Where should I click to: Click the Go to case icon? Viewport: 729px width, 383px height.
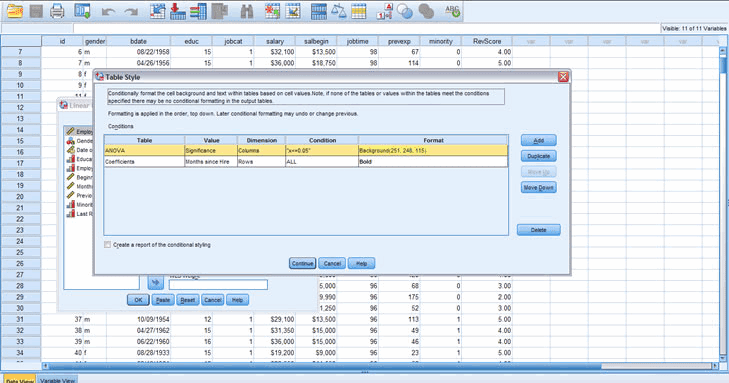pyautogui.click(x=157, y=11)
